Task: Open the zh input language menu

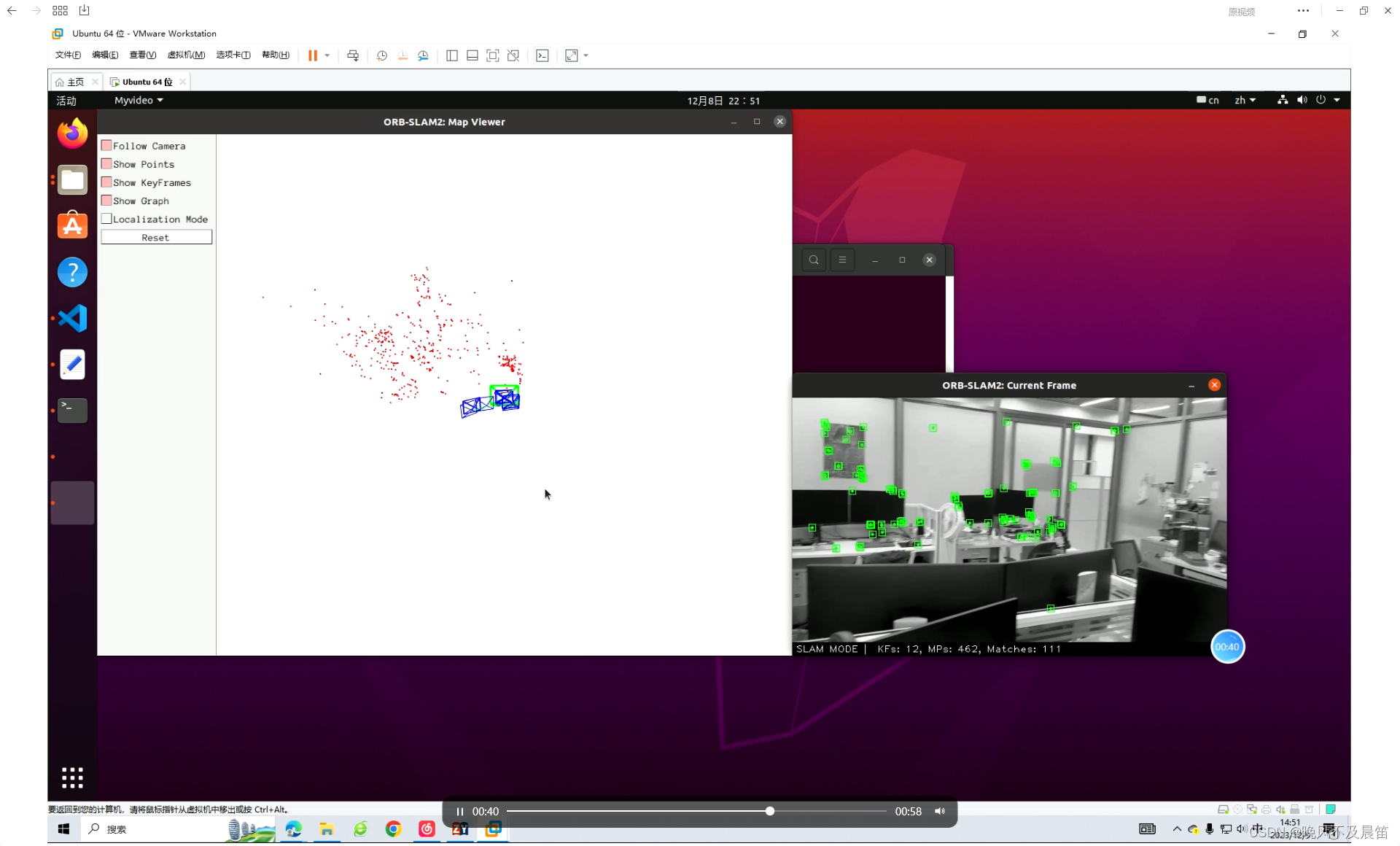Action: pos(1245,100)
